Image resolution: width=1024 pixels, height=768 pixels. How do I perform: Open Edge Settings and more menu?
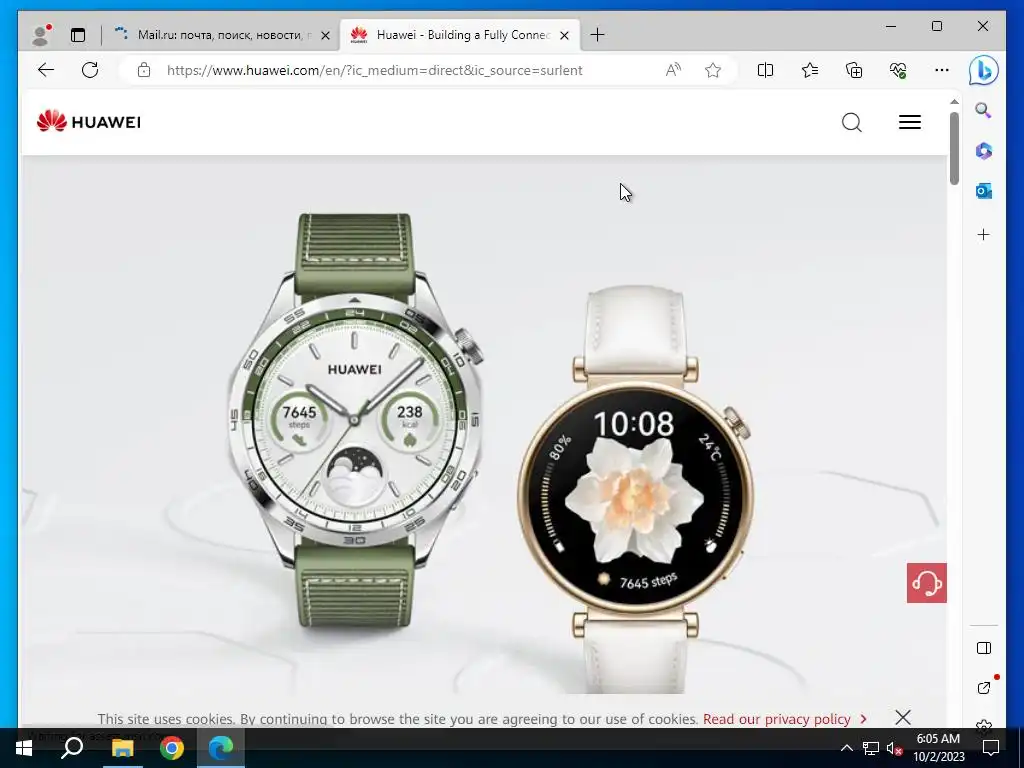pos(941,70)
